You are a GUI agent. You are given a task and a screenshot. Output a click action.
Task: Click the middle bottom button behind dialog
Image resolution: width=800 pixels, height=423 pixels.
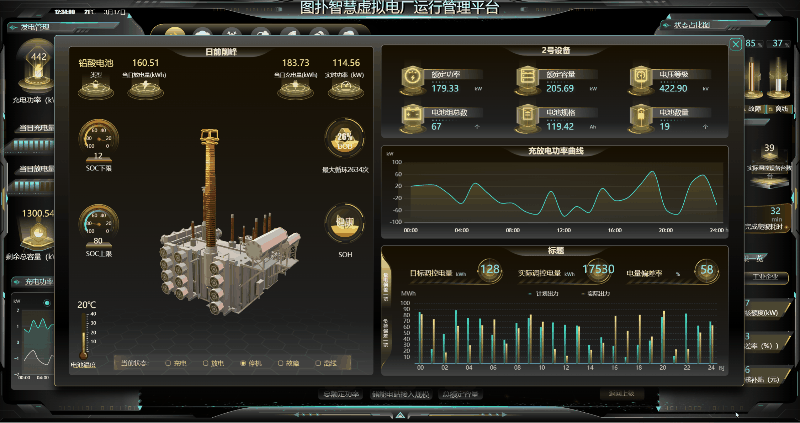click(401, 394)
